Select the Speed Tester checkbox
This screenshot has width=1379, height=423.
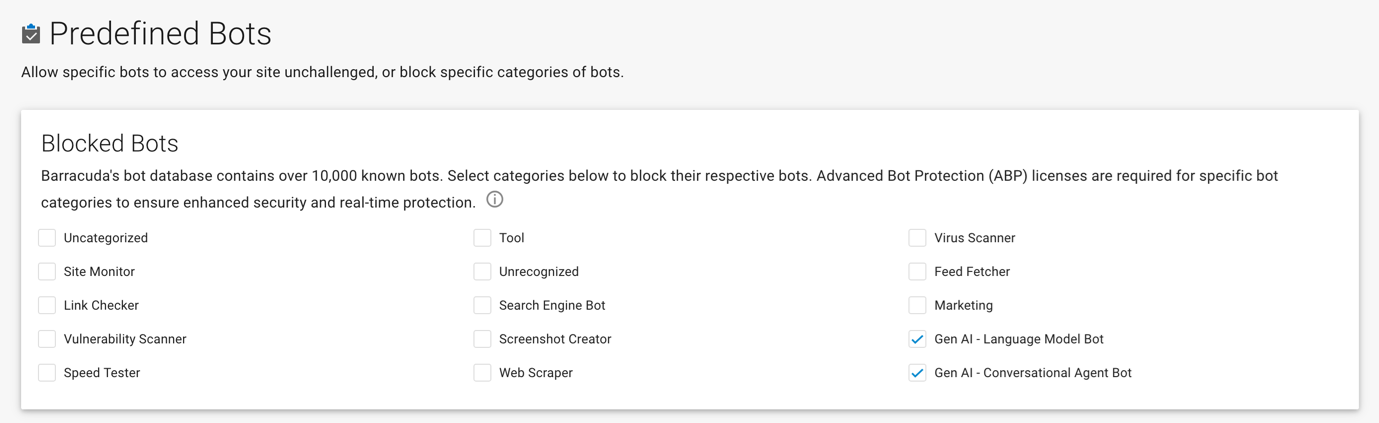47,373
